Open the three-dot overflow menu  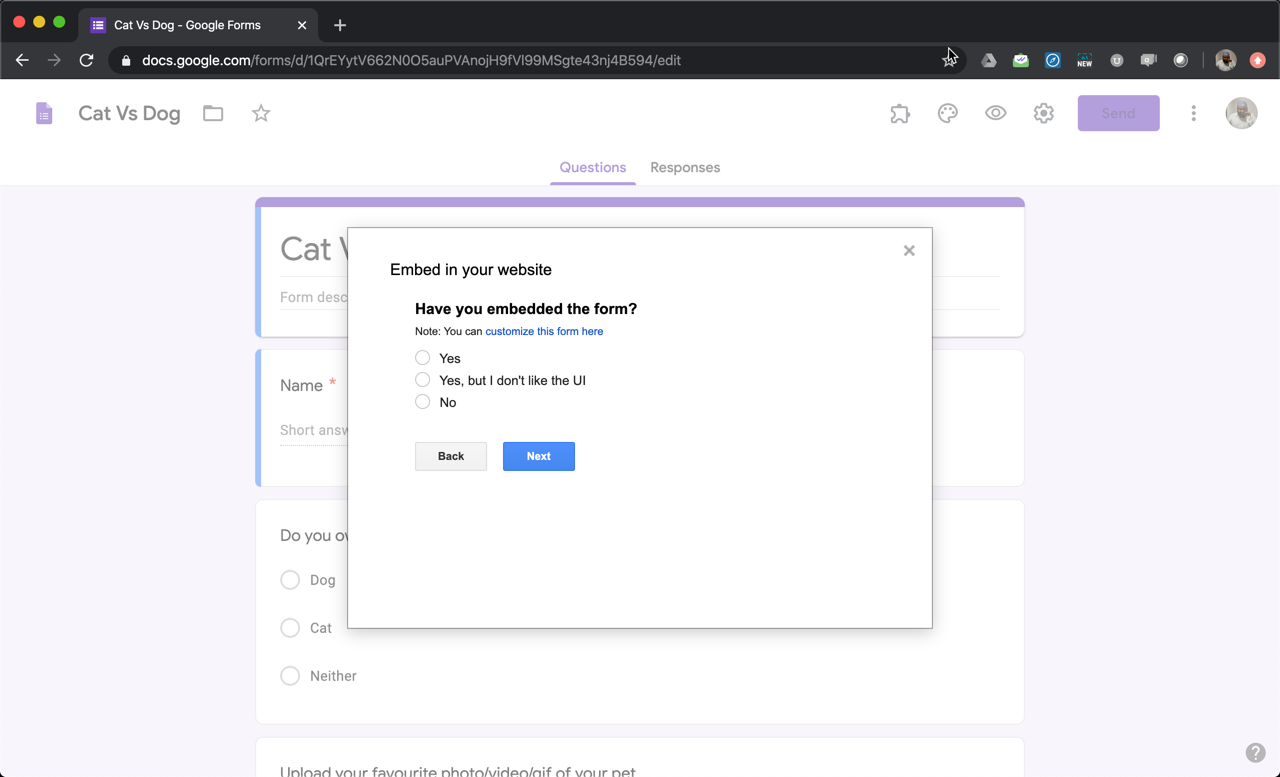pyautogui.click(x=1193, y=113)
